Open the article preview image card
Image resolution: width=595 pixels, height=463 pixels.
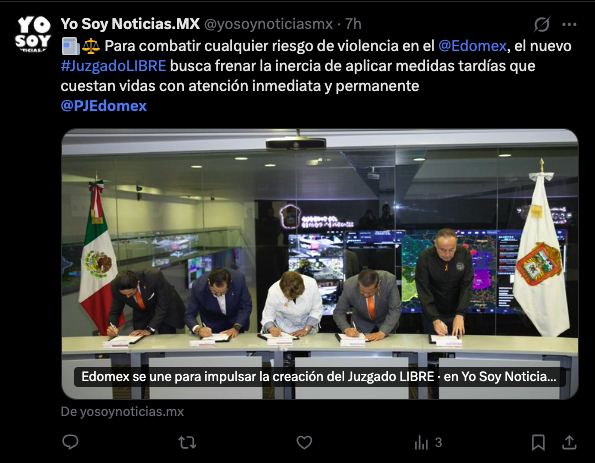pos(320,264)
